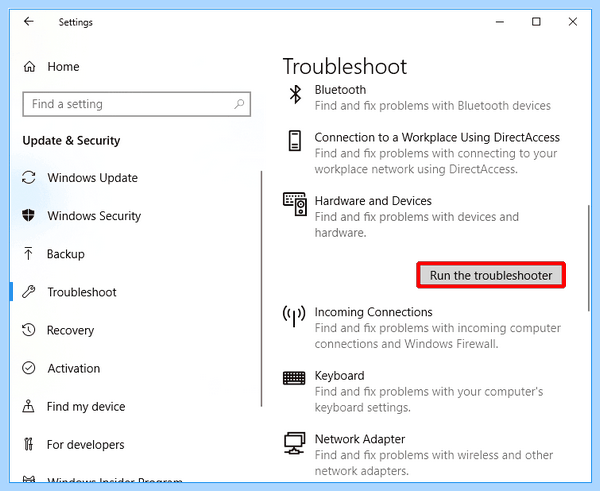Minimize the Settings window
Viewport: 600px width, 491px height.
click(499, 22)
